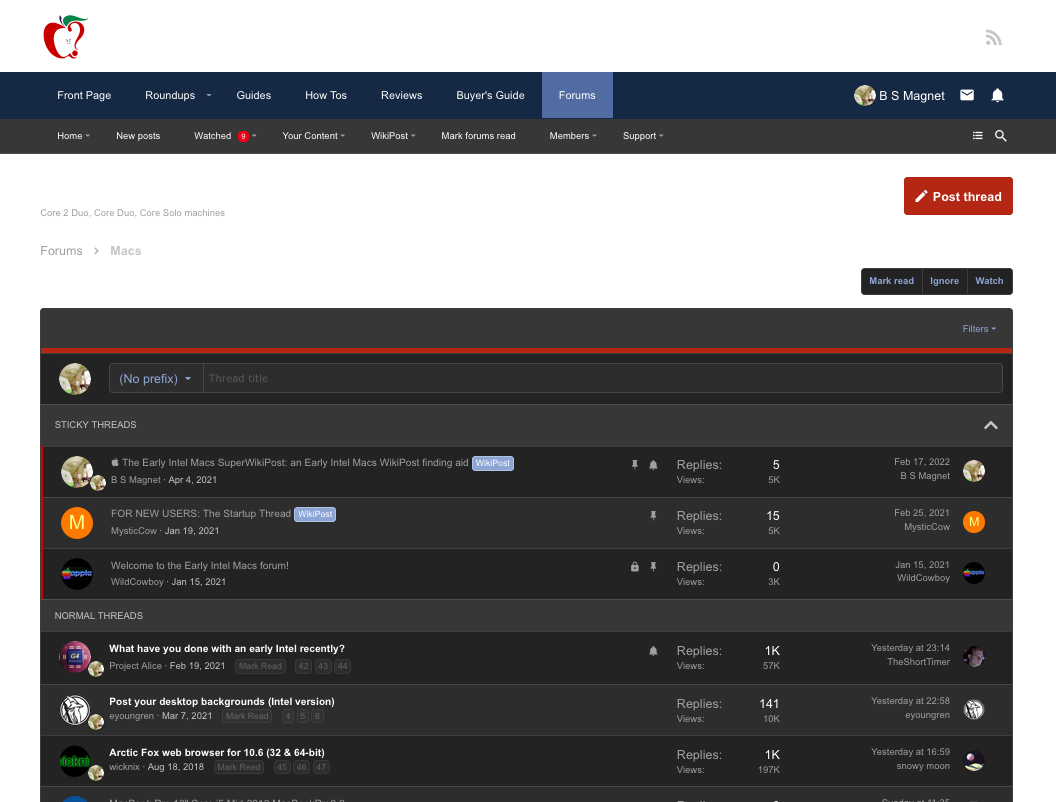
Task: Click pencil icon on Post thread button
Action: pos(921,197)
